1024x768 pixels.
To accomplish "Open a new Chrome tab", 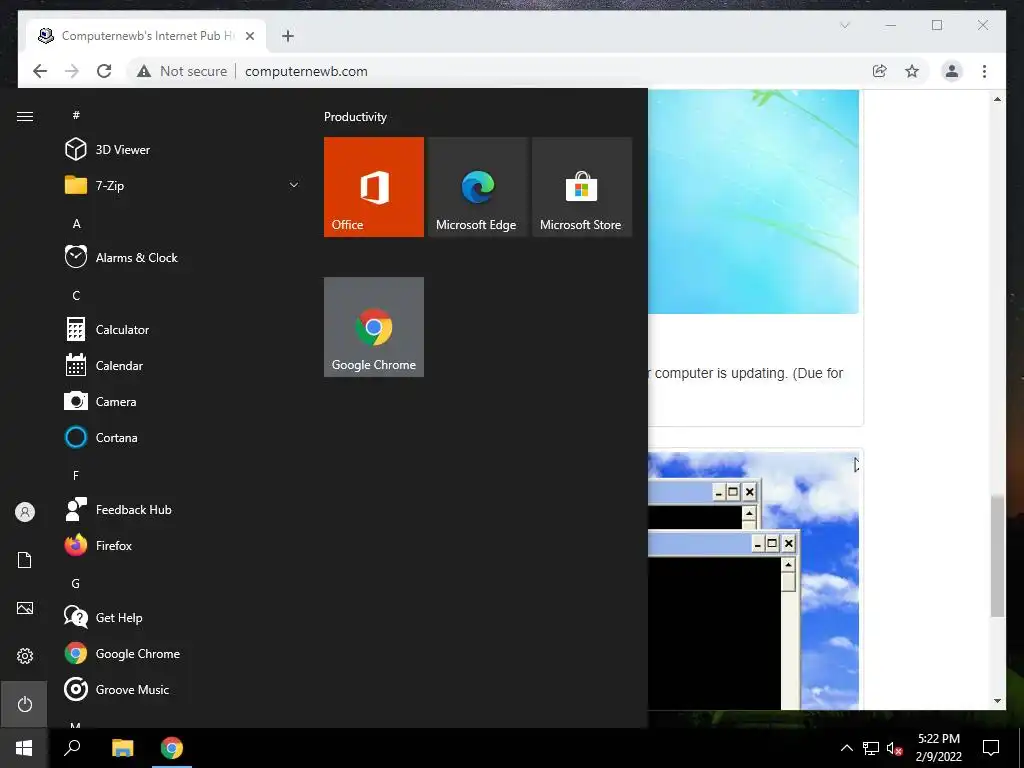I will (x=288, y=36).
